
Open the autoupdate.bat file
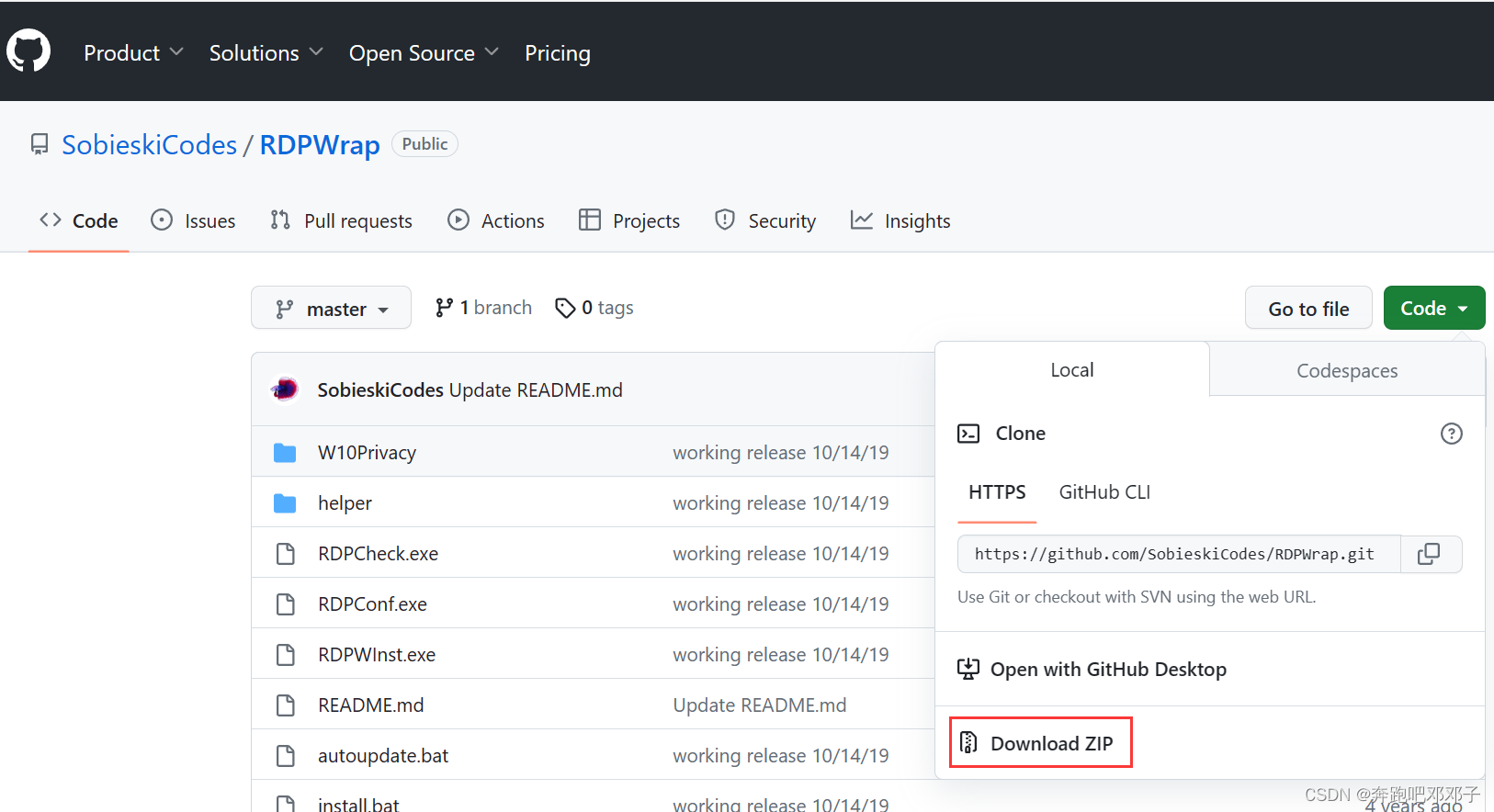(x=383, y=756)
